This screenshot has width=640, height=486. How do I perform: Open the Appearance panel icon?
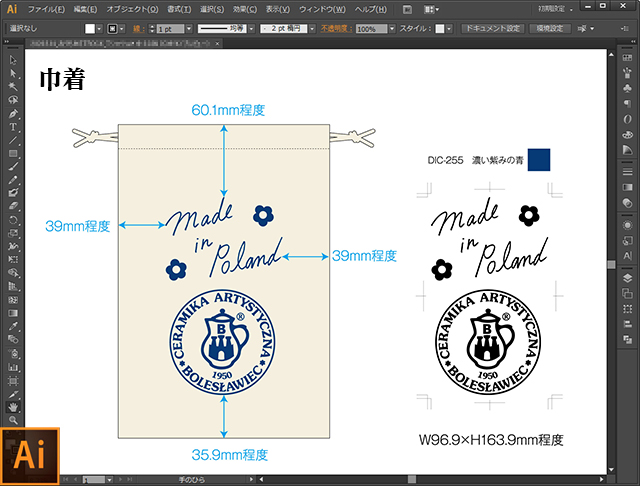point(627,225)
